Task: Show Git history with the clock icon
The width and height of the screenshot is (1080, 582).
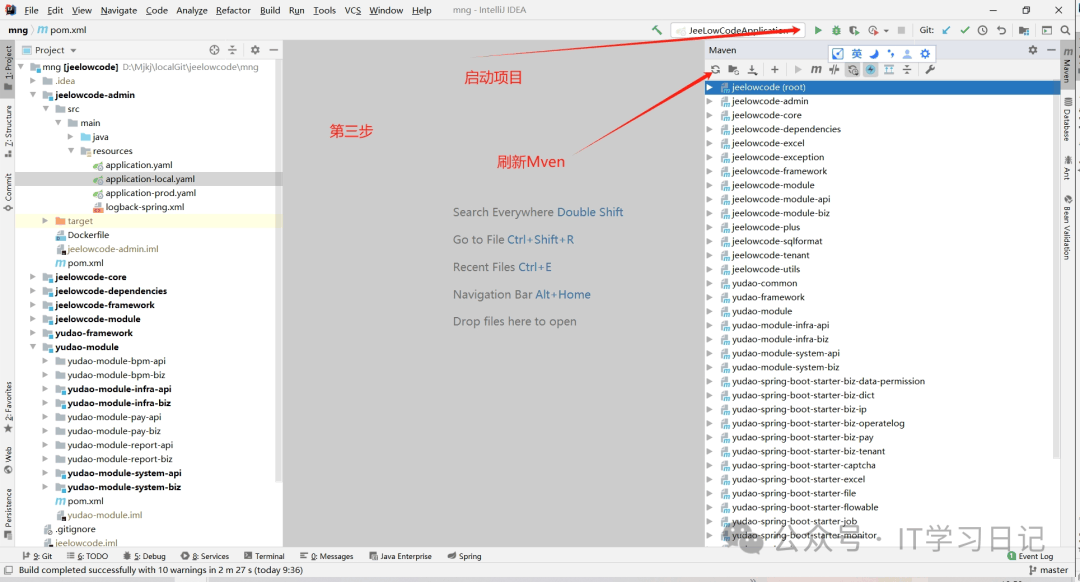Action: coord(983,30)
